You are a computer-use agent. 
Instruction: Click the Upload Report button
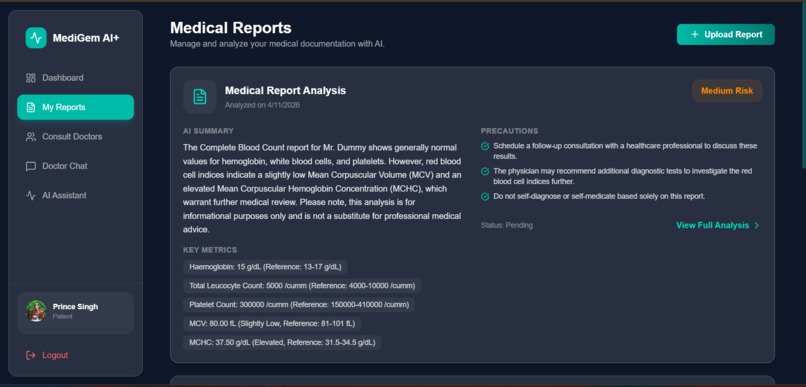coord(725,34)
